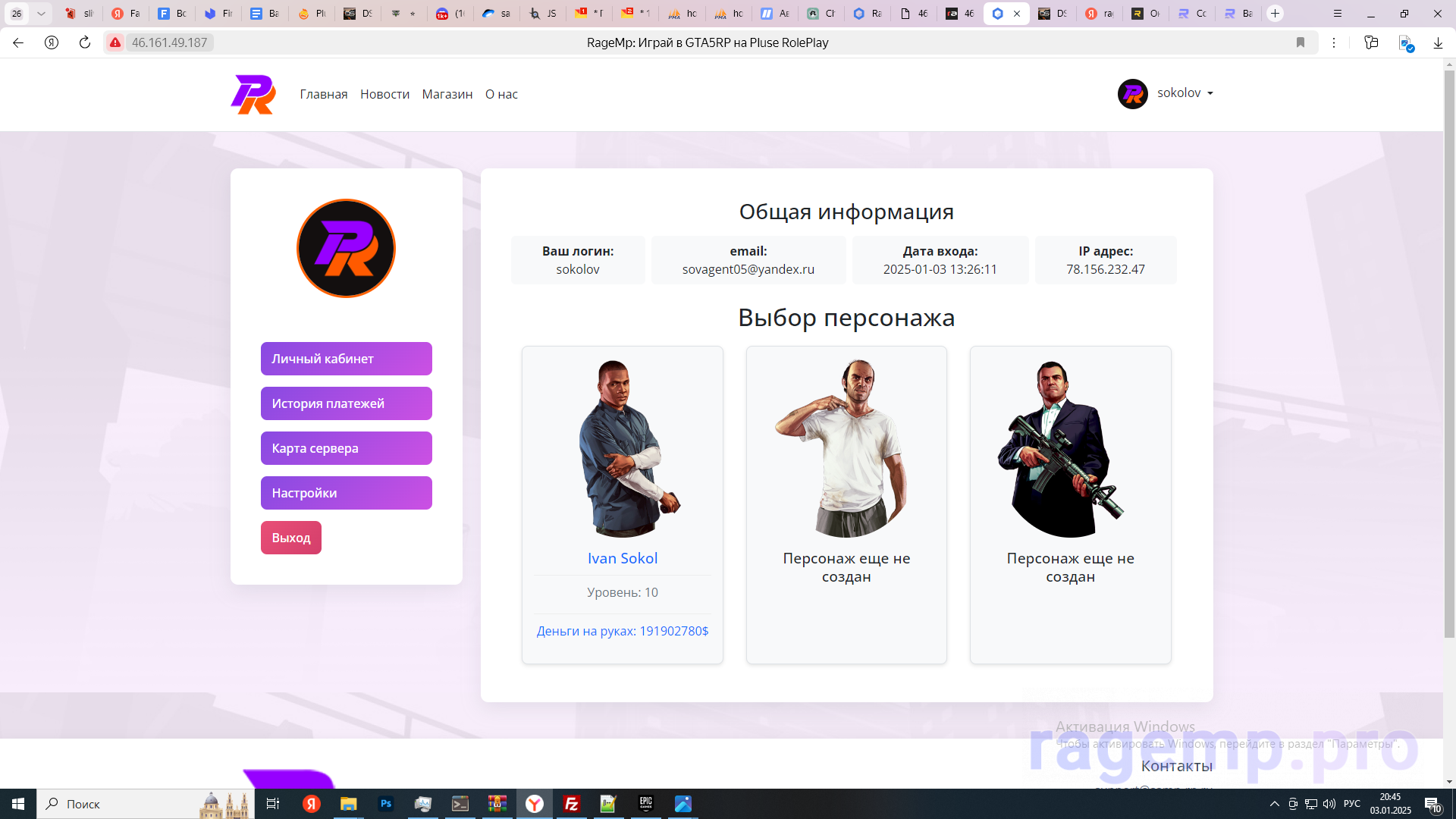Screen dimensions: 1456x819
Task: Open the volume control in system tray
Action: (x=1329, y=804)
